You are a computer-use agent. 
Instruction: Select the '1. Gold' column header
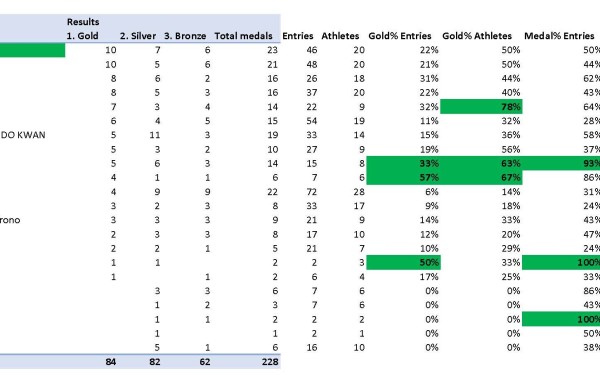pyautogui.click(x=82, y=36)
